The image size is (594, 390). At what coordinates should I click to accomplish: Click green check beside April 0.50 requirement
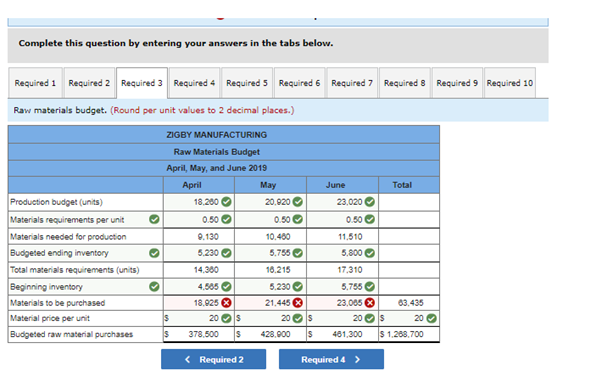227,219
